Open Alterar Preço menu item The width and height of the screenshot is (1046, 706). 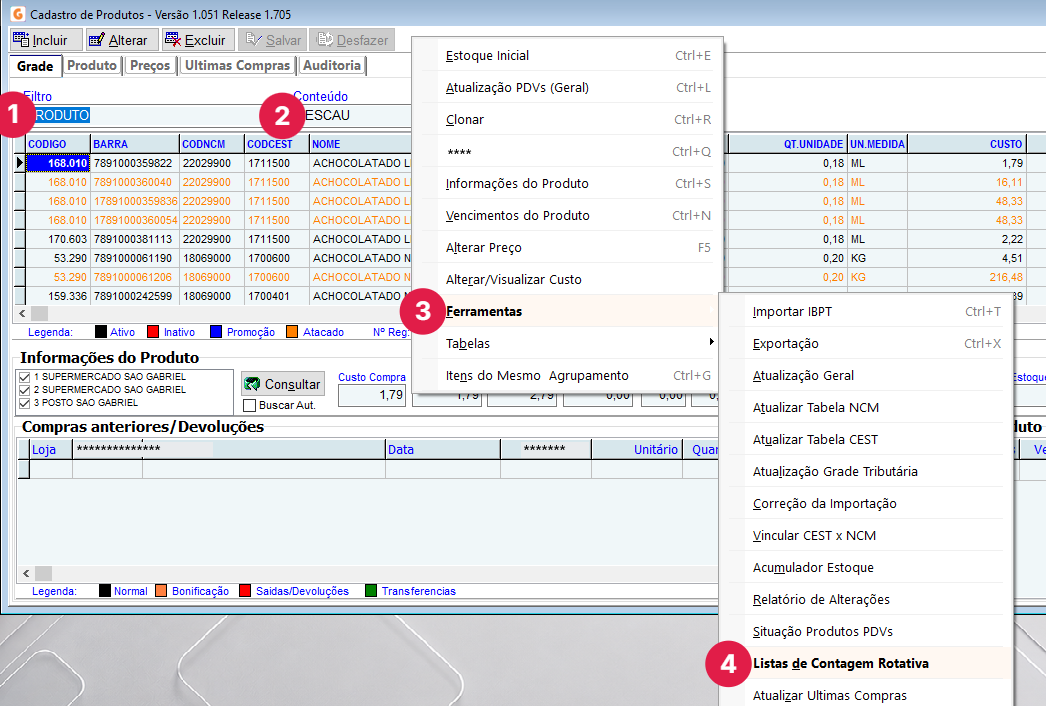coord(567,248)
